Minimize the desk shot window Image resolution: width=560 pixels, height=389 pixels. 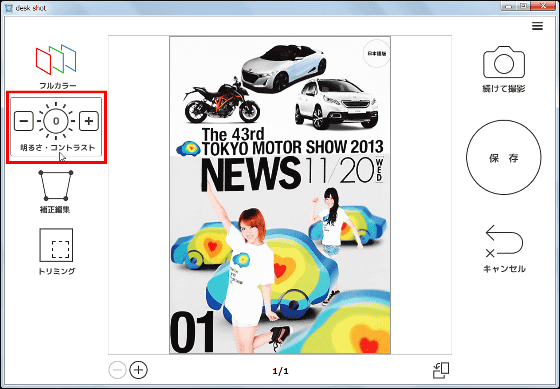(x=508, y=6)
